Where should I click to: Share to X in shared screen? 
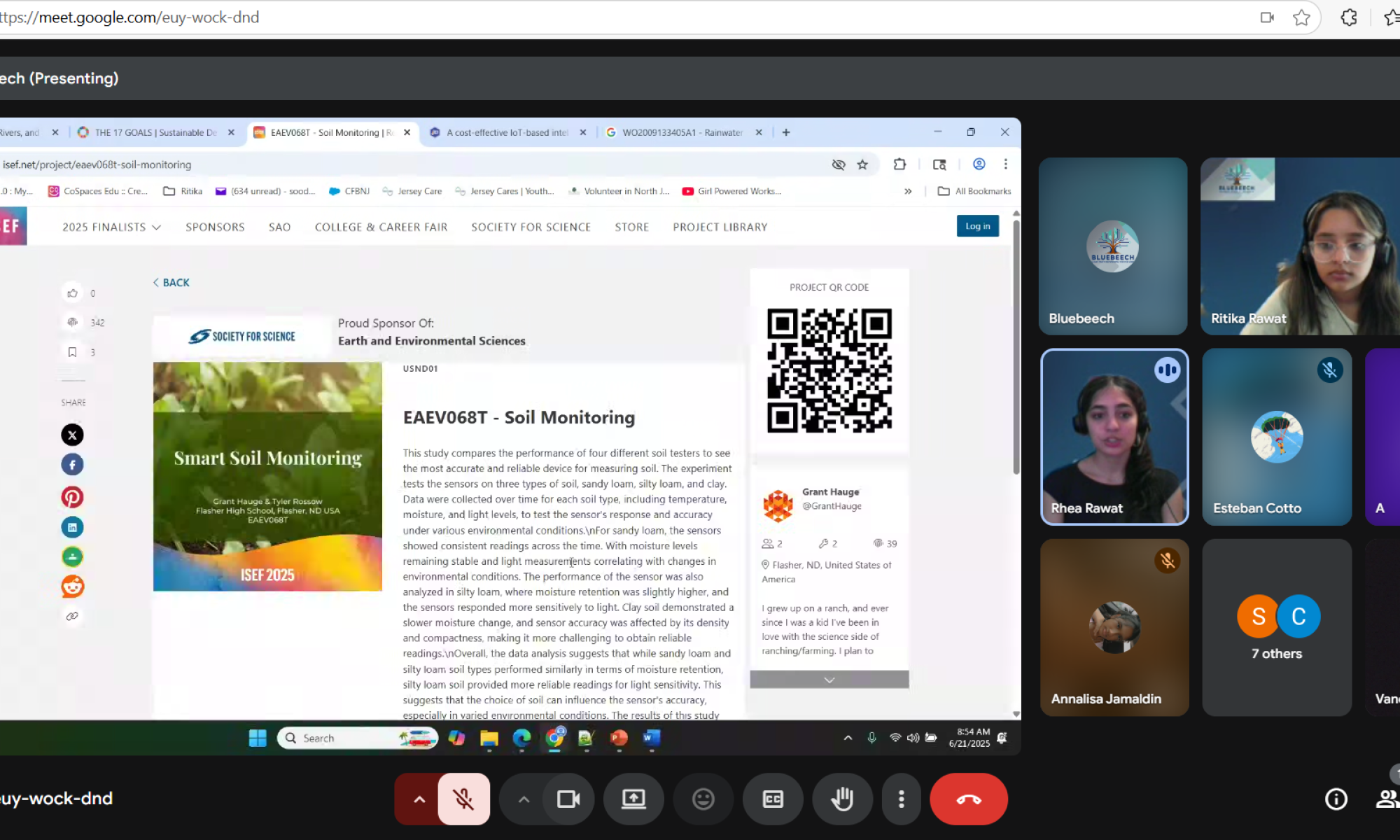[72, 435]
